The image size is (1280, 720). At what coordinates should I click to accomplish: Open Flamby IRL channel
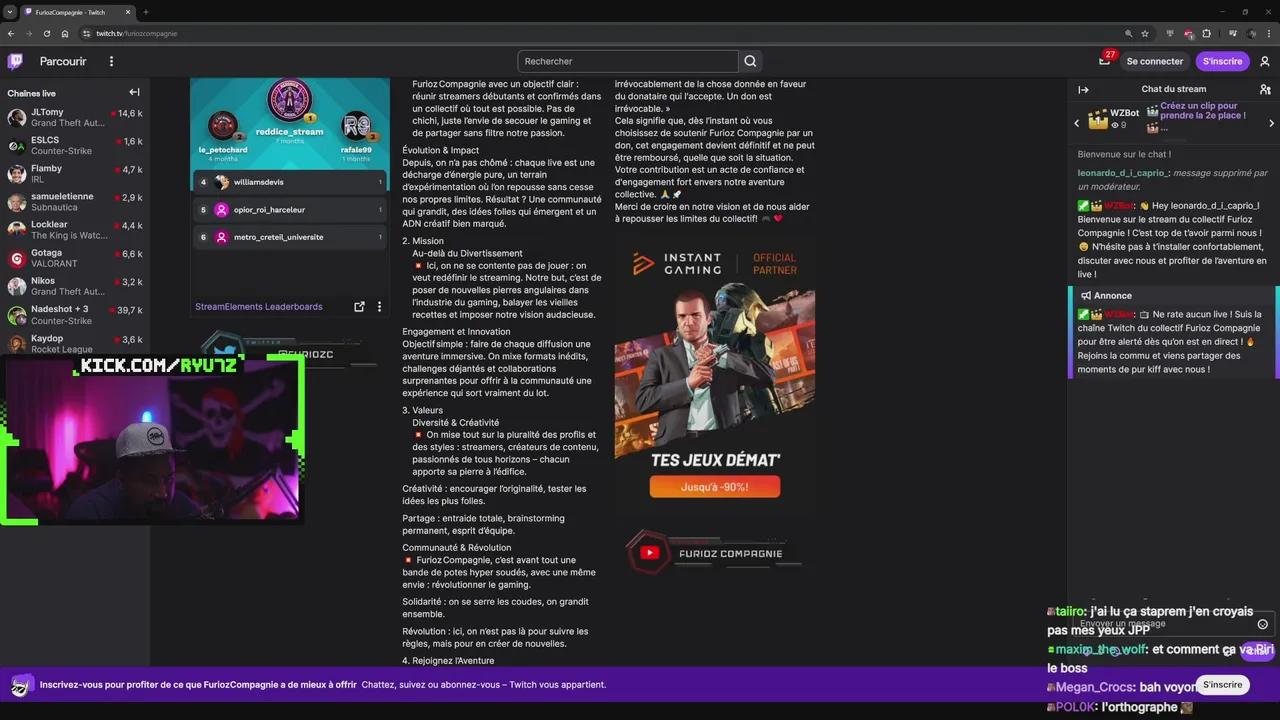tap(75, 174)
